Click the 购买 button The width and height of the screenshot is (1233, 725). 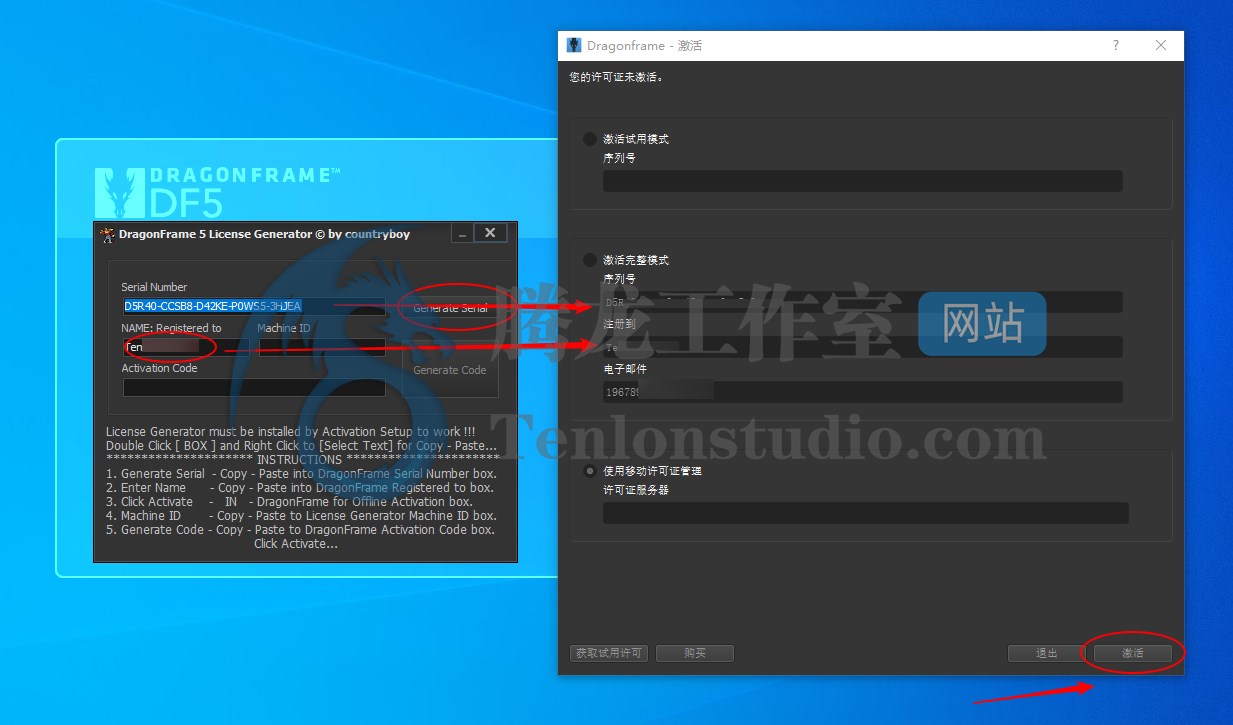tap(695, 653)
